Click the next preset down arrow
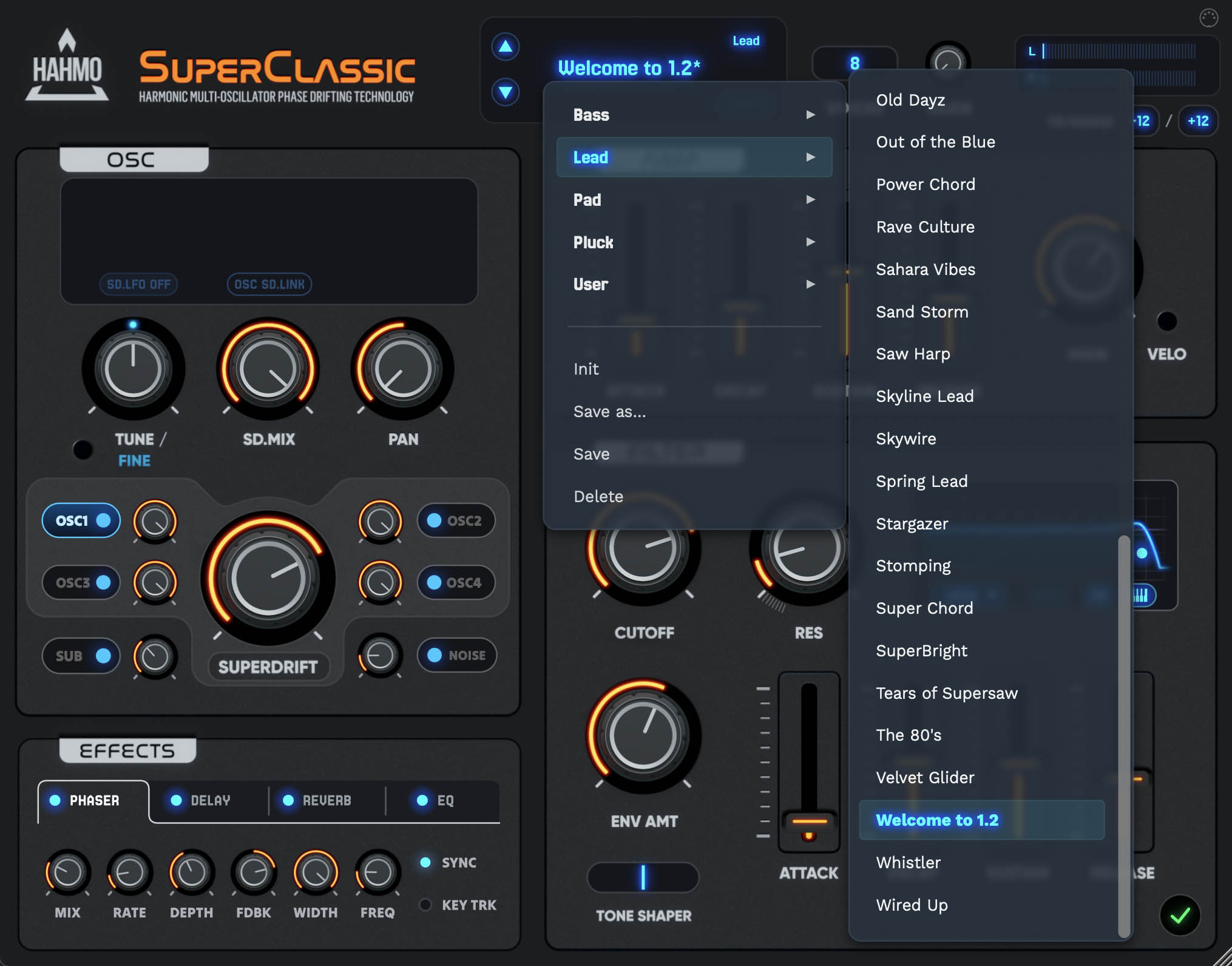Screen dimensions: 1232x966 point(505,92)
